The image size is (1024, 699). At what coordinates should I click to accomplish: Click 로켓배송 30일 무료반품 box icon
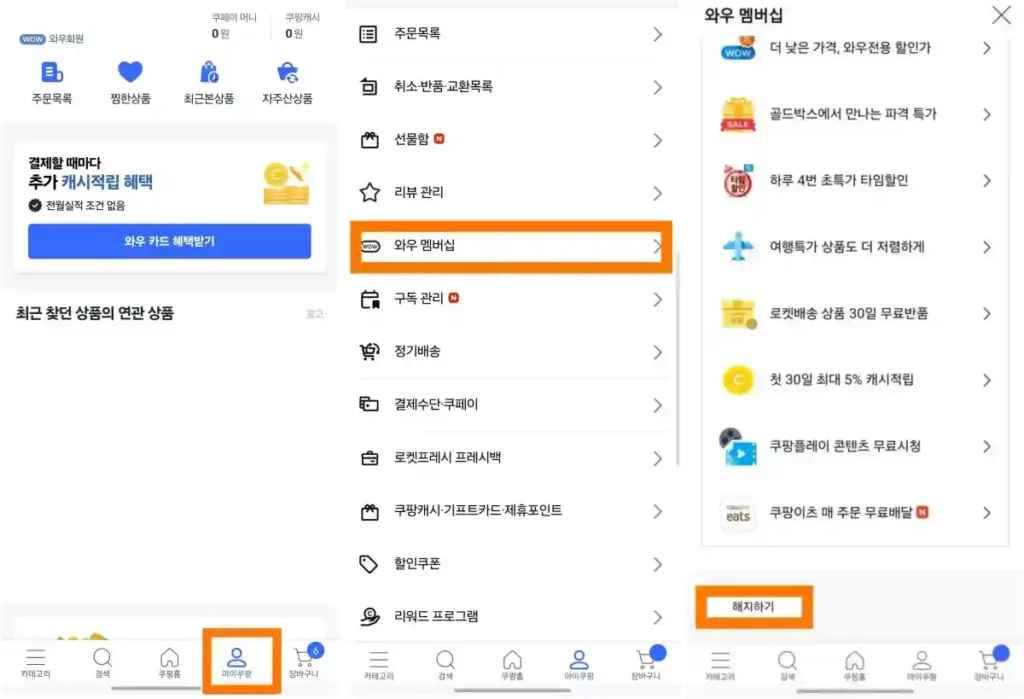[738, 314]
